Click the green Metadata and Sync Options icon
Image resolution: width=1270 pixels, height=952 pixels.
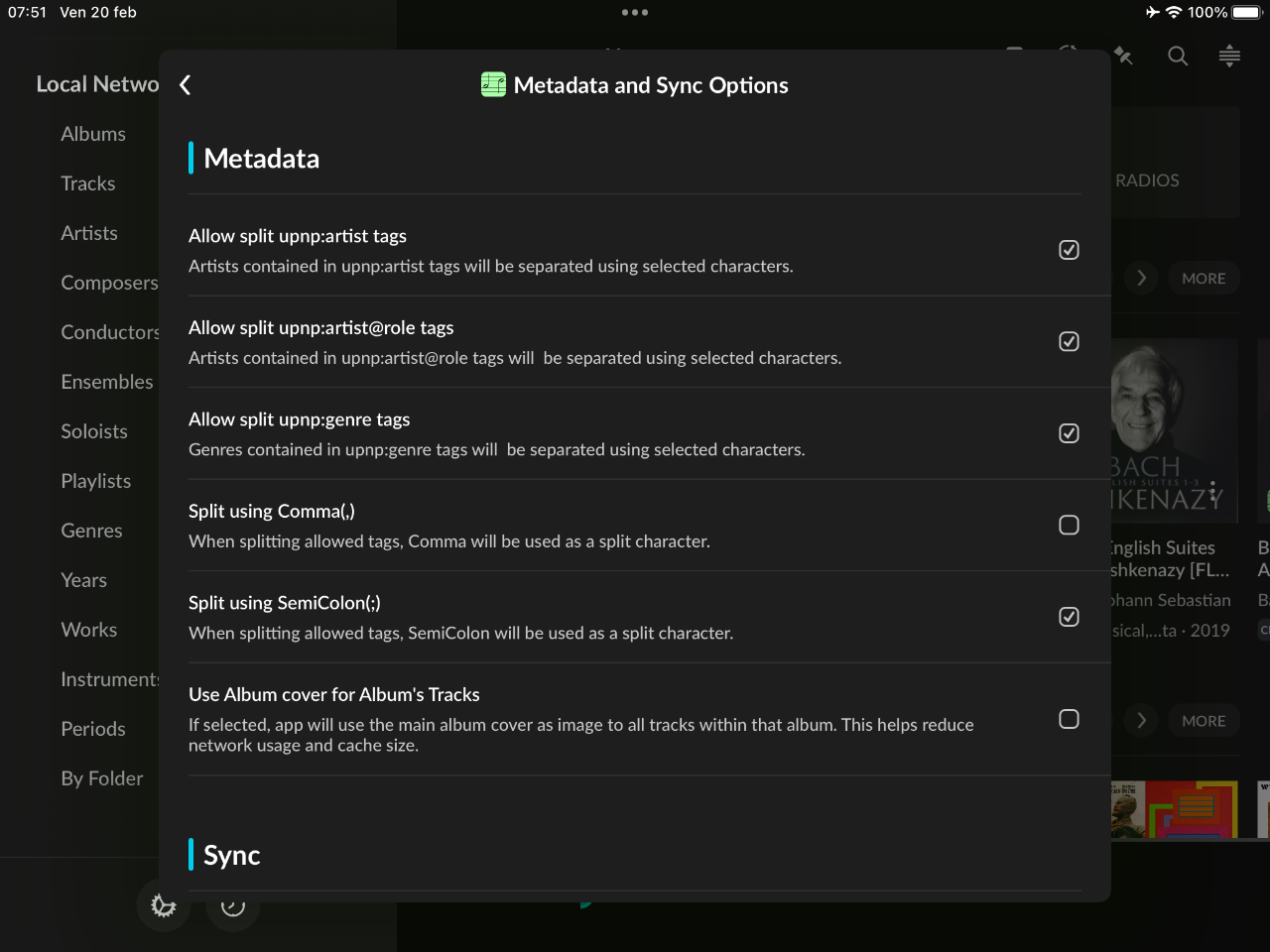[x=493, y=85]
